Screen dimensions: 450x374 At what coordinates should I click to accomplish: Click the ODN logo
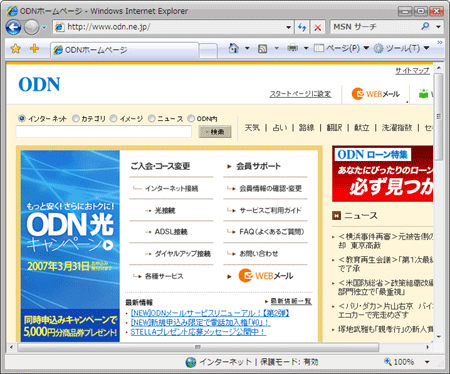(39, 84)
